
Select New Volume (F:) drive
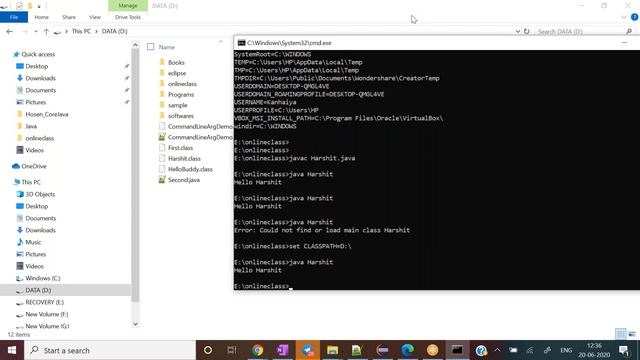47,314
